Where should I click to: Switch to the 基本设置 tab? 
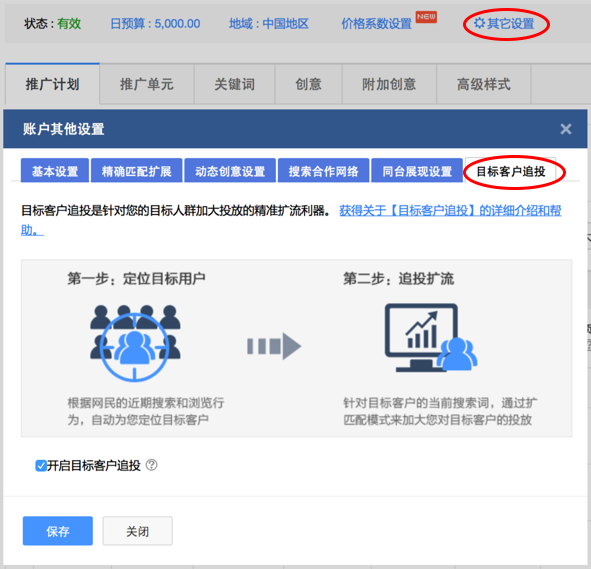[x=55, y=171]
